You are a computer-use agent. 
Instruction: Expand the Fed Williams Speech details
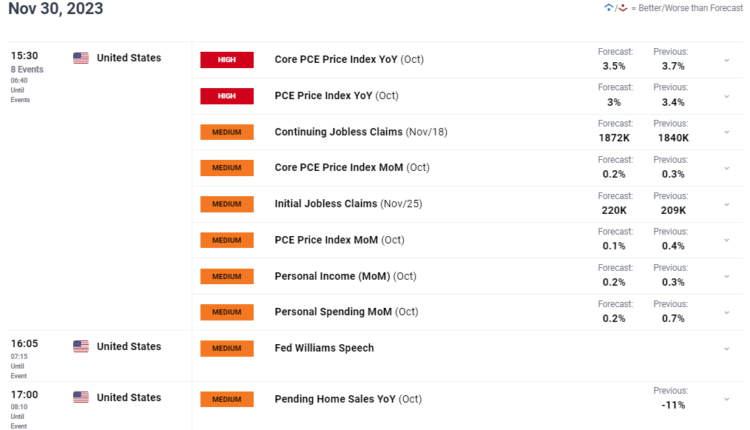click(x=727, y=348)
